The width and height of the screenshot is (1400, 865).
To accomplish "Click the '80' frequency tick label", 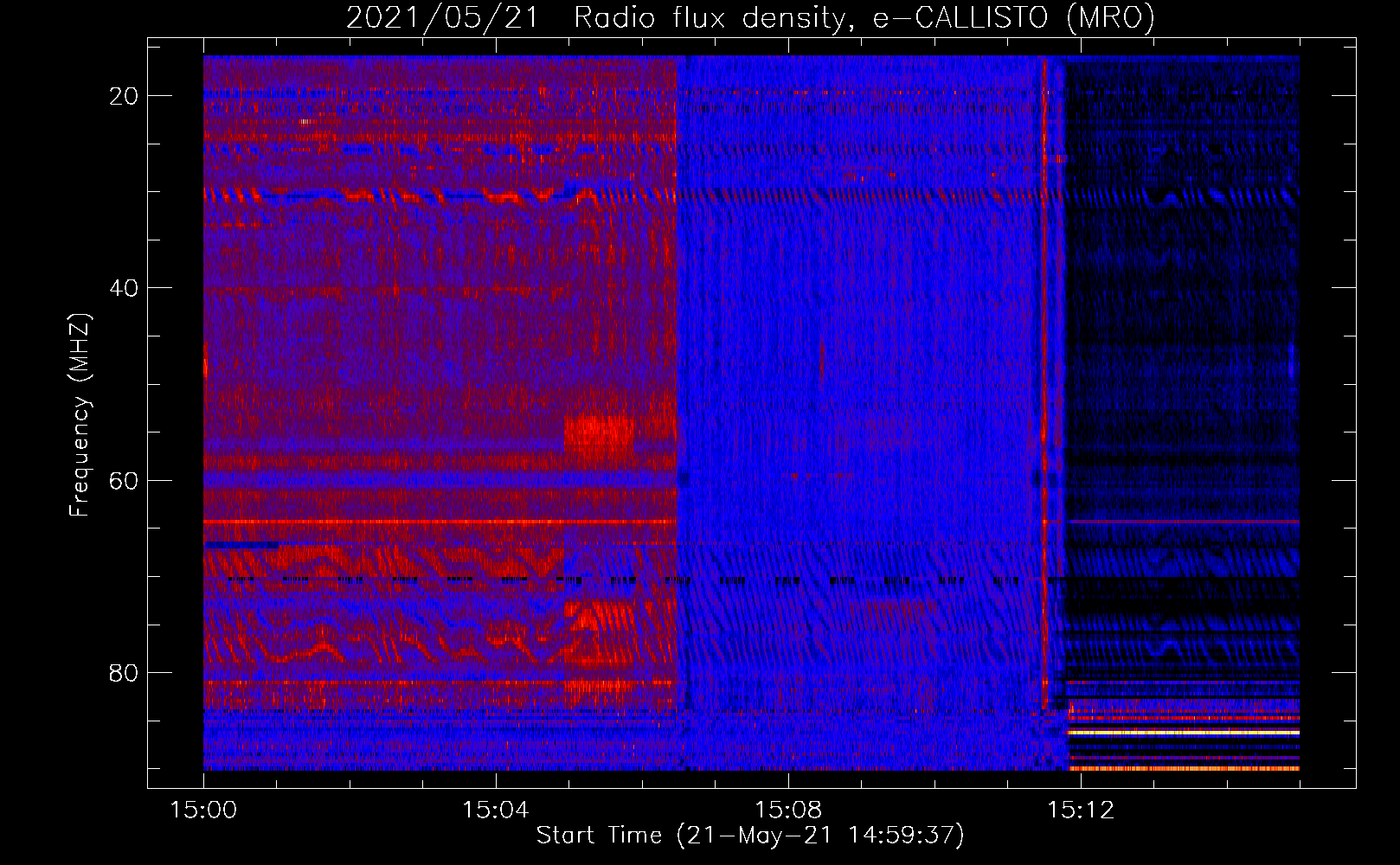I will pyautogui.click(x=124, y=673).
